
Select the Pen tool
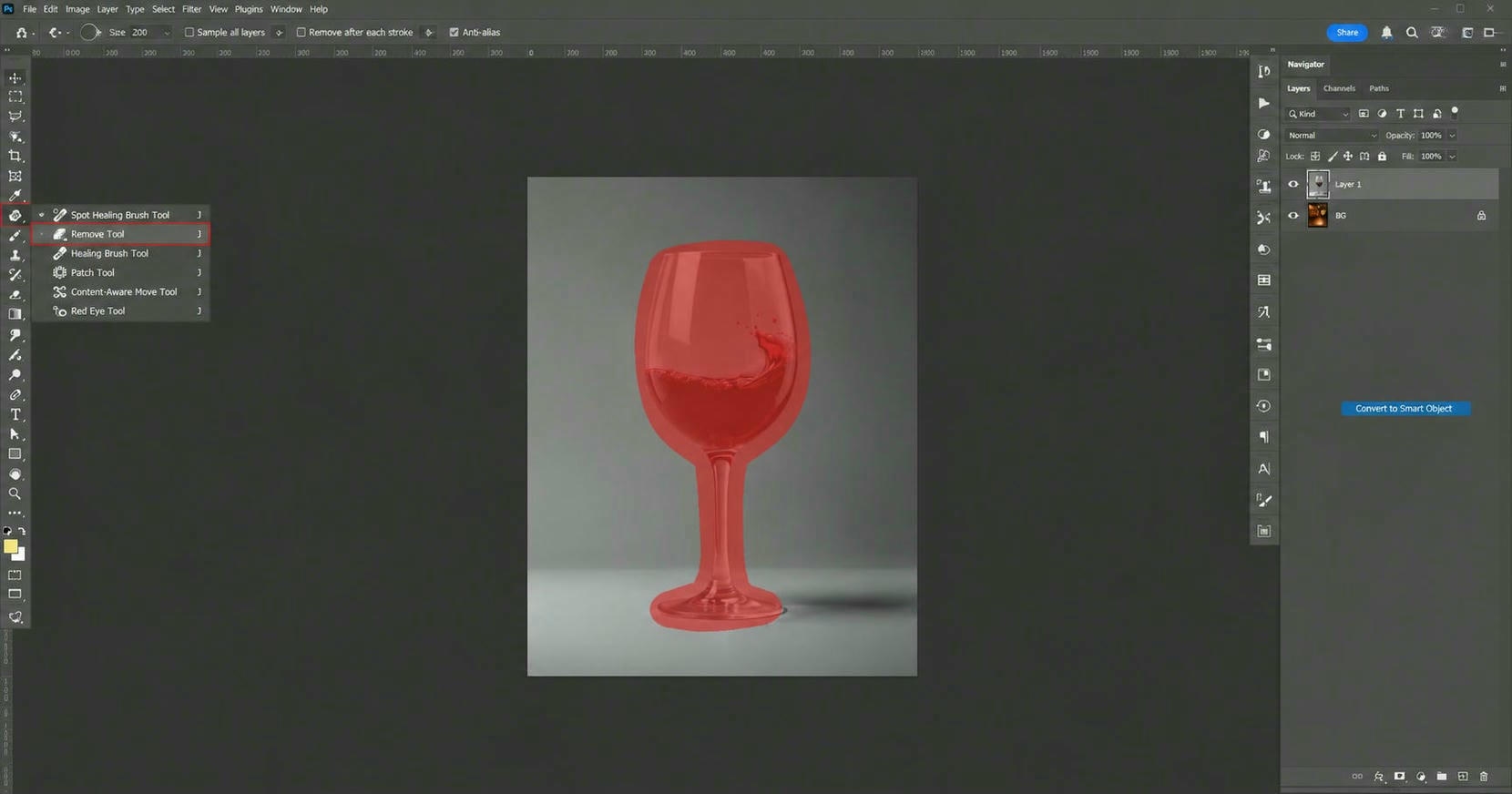pyautogui.click(x=15, y=395)
